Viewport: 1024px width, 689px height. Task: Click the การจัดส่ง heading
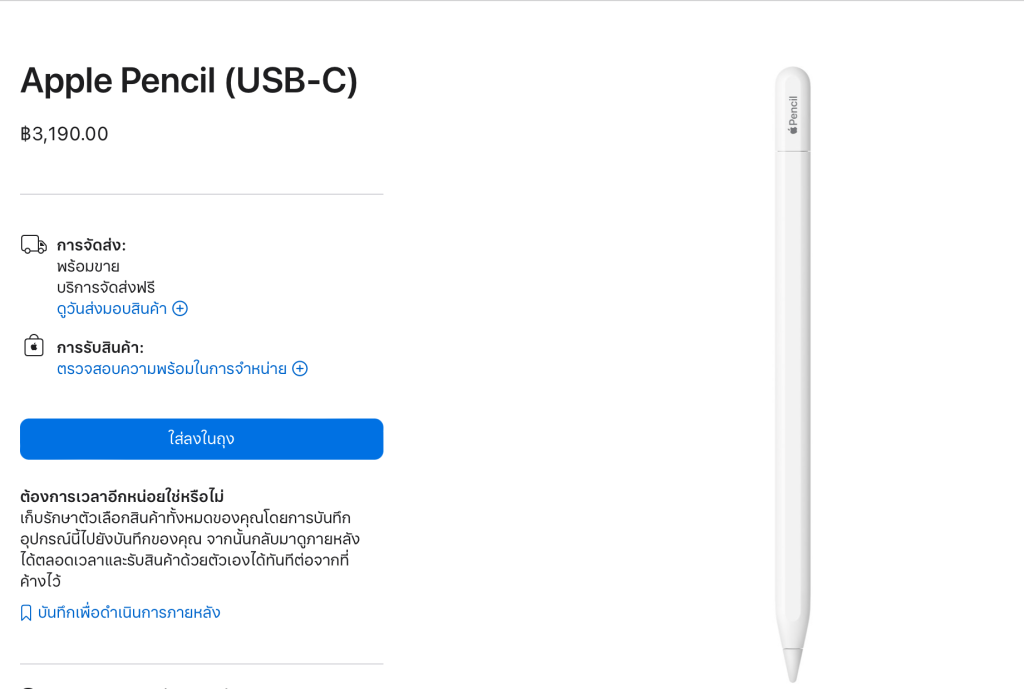[x=91, y=246]
